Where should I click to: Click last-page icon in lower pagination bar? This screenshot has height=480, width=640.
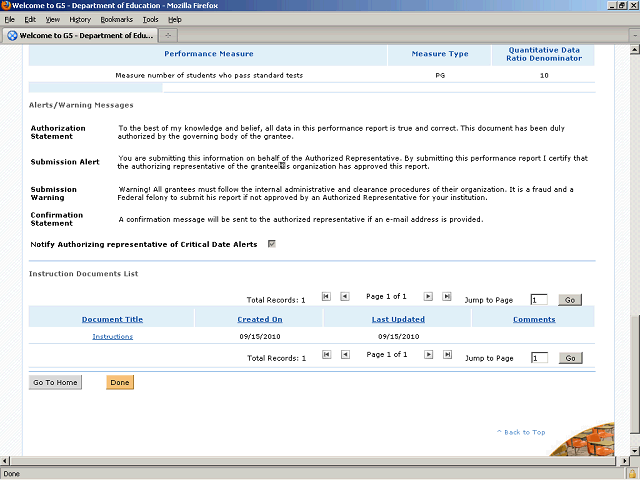click(x=447, y=354)
